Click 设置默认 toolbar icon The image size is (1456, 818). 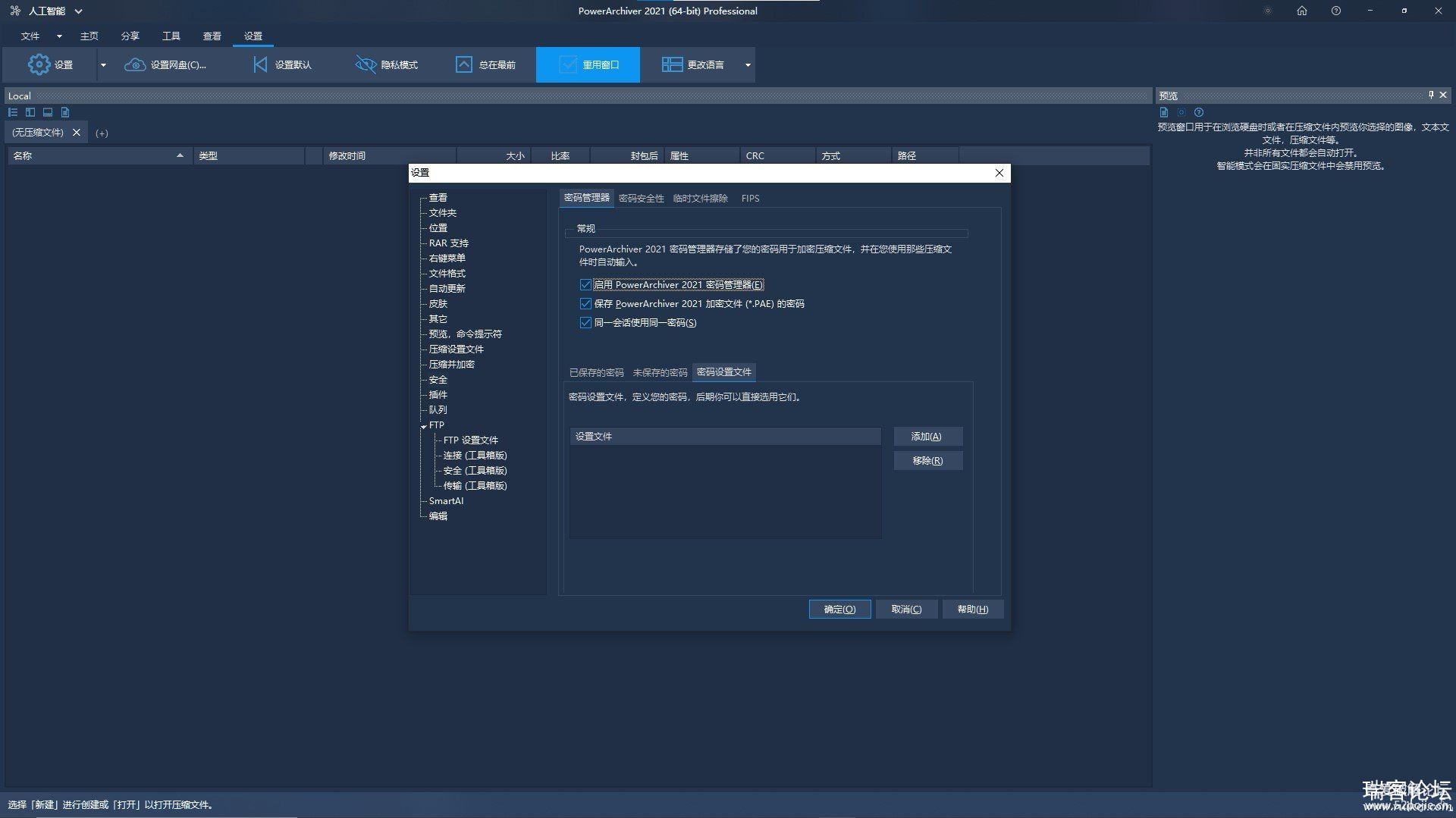(x=260, y=64)
